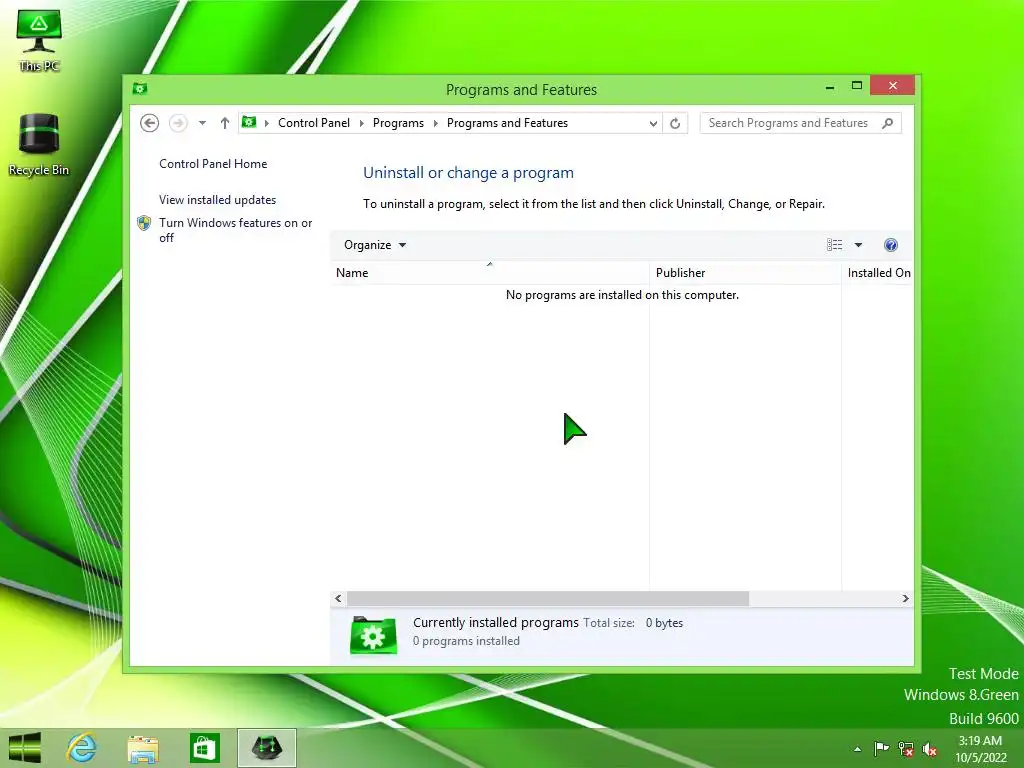Expand the chevron after Control Panel breadcrumb
The width and height of the screenshot is (1024, 768).
coord(361,123)
